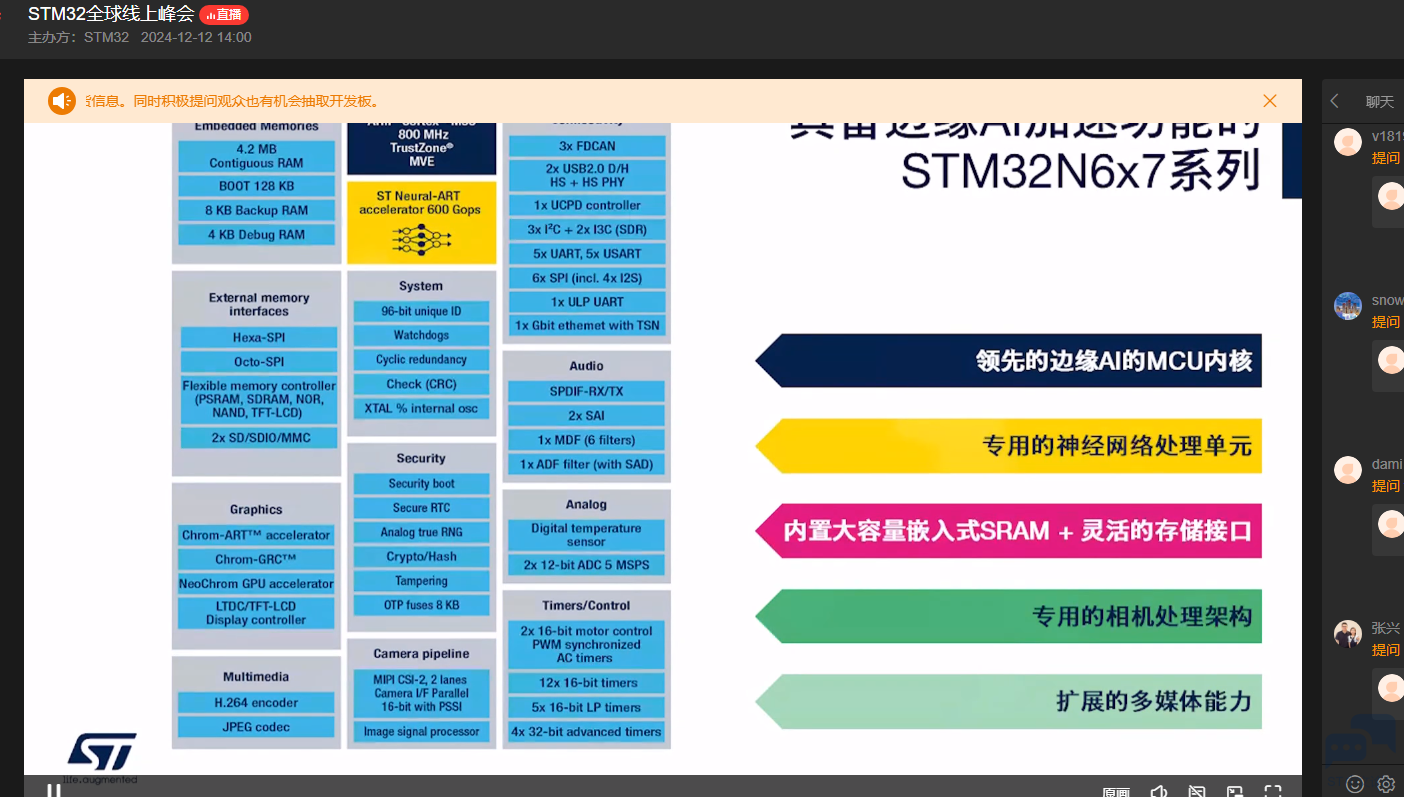
Task: Click the Watchdogs block
Action: tap(421, 335)
